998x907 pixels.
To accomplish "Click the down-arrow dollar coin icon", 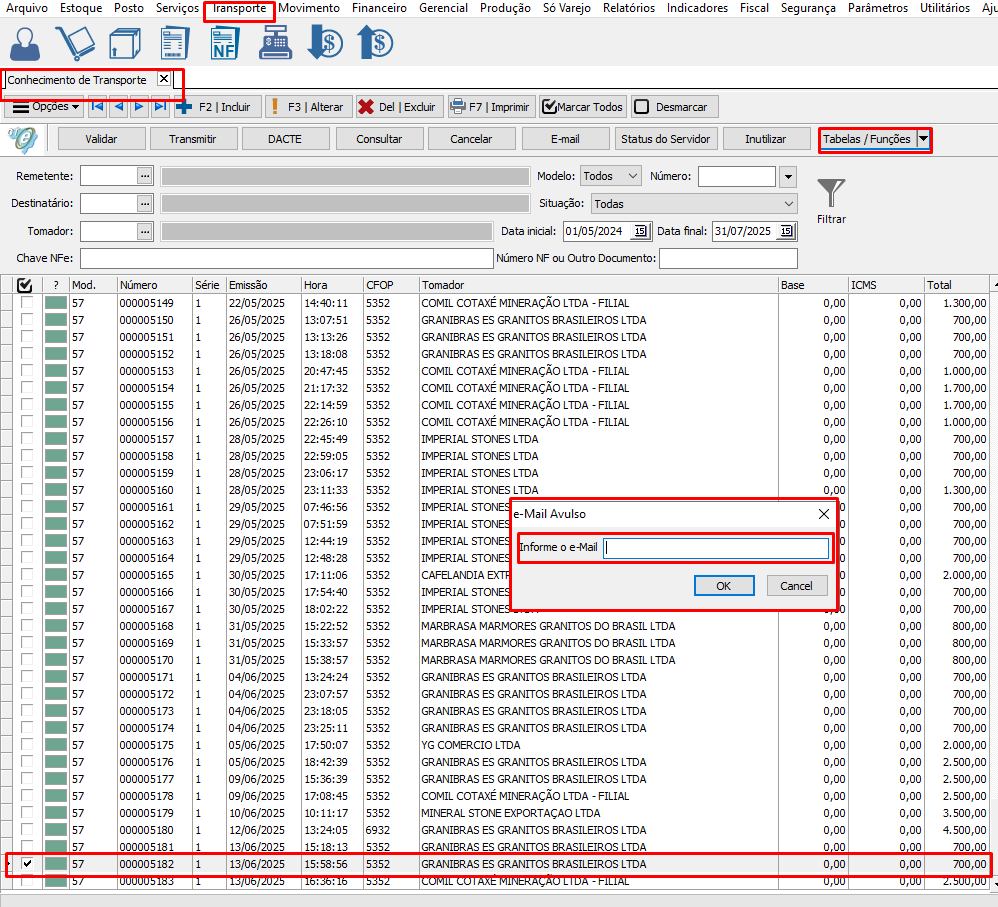I will (x=325, y=43).
